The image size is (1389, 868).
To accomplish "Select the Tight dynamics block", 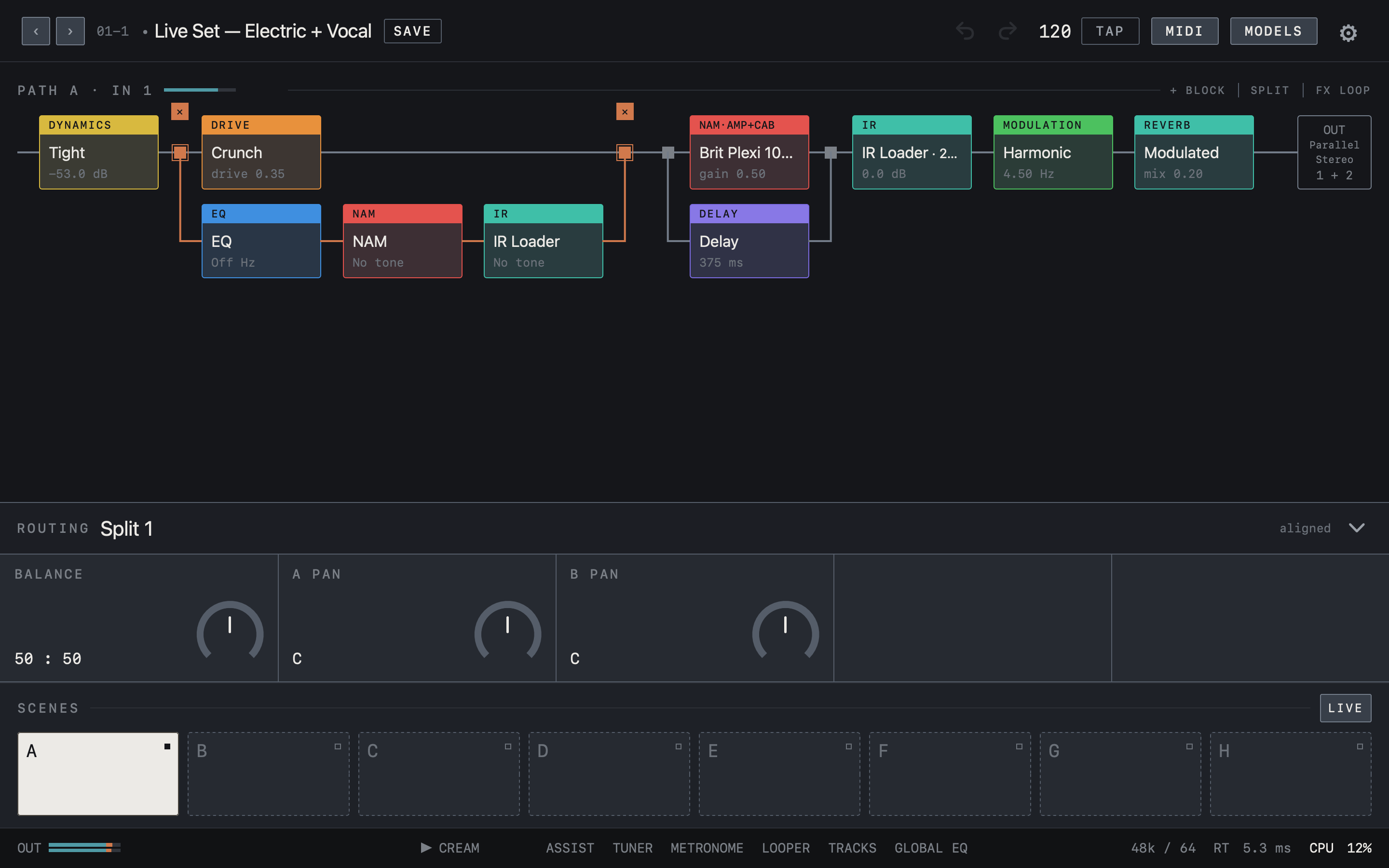I will click(x=99, y=152).
